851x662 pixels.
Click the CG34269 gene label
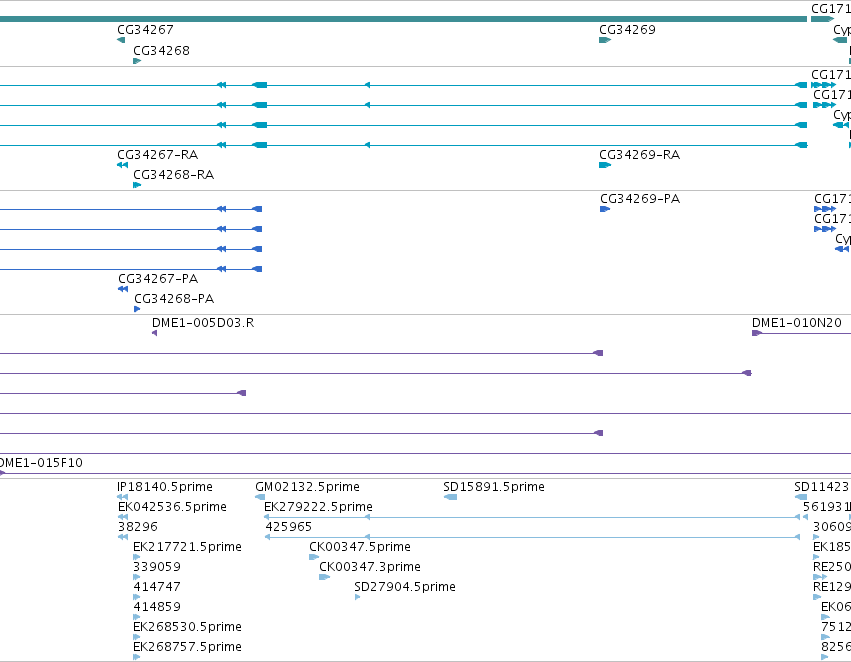(x=627, y=30)
